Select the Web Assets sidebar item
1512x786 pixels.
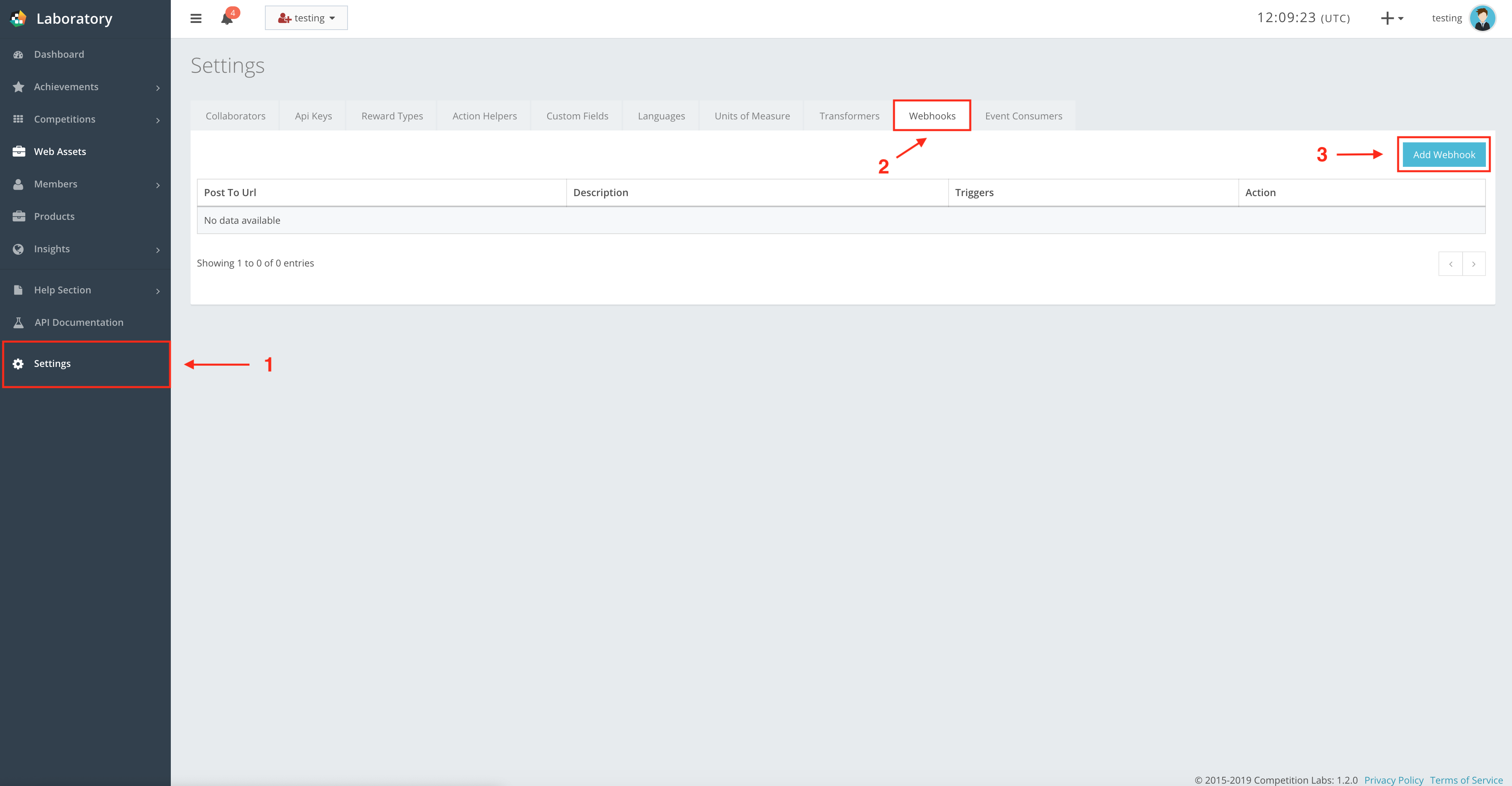point(60,151)
